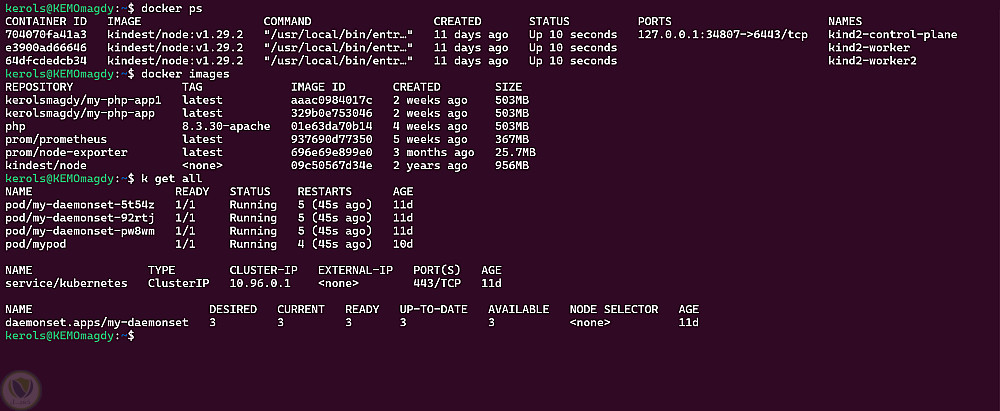
Task: Click the prom/prometheus repository name
Action: 56,139
